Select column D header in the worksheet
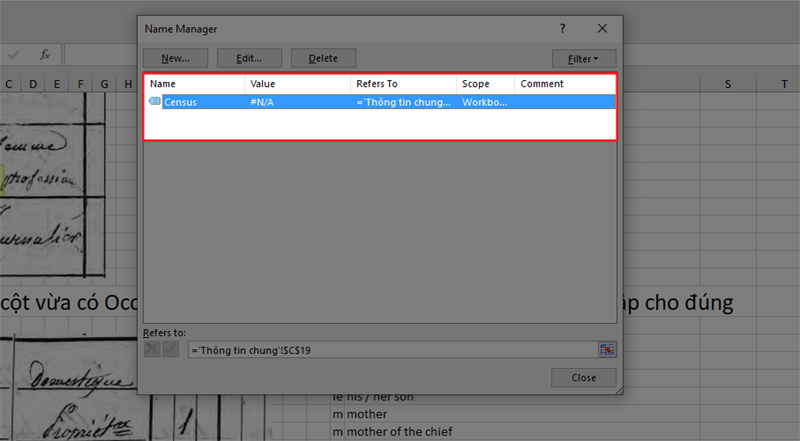The width and height of the screenshot is (800, 441). [x=33, y=84]
